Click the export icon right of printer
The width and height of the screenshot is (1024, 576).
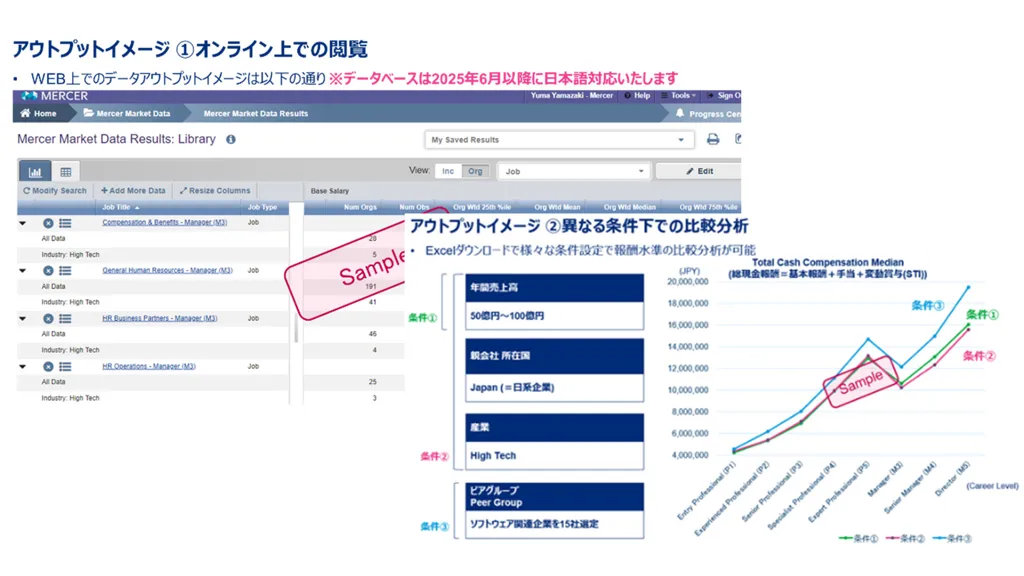click(x=738, y=139)
